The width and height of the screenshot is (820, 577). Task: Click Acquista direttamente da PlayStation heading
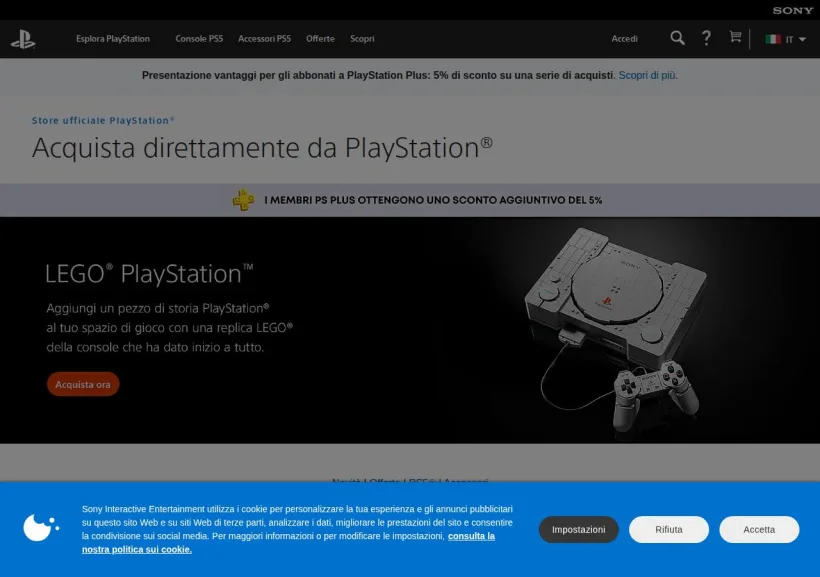(x=262, y=148)
